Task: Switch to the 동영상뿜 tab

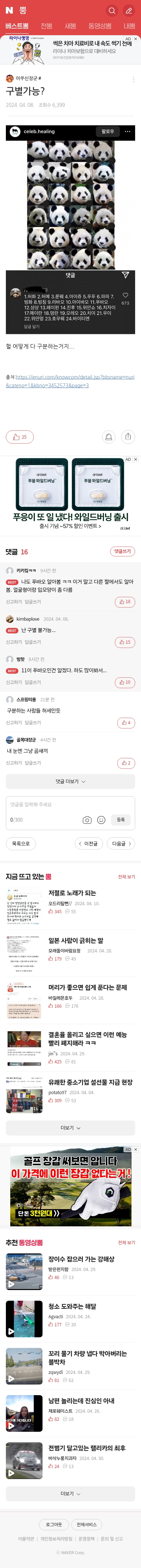Action: click(100, 26)
